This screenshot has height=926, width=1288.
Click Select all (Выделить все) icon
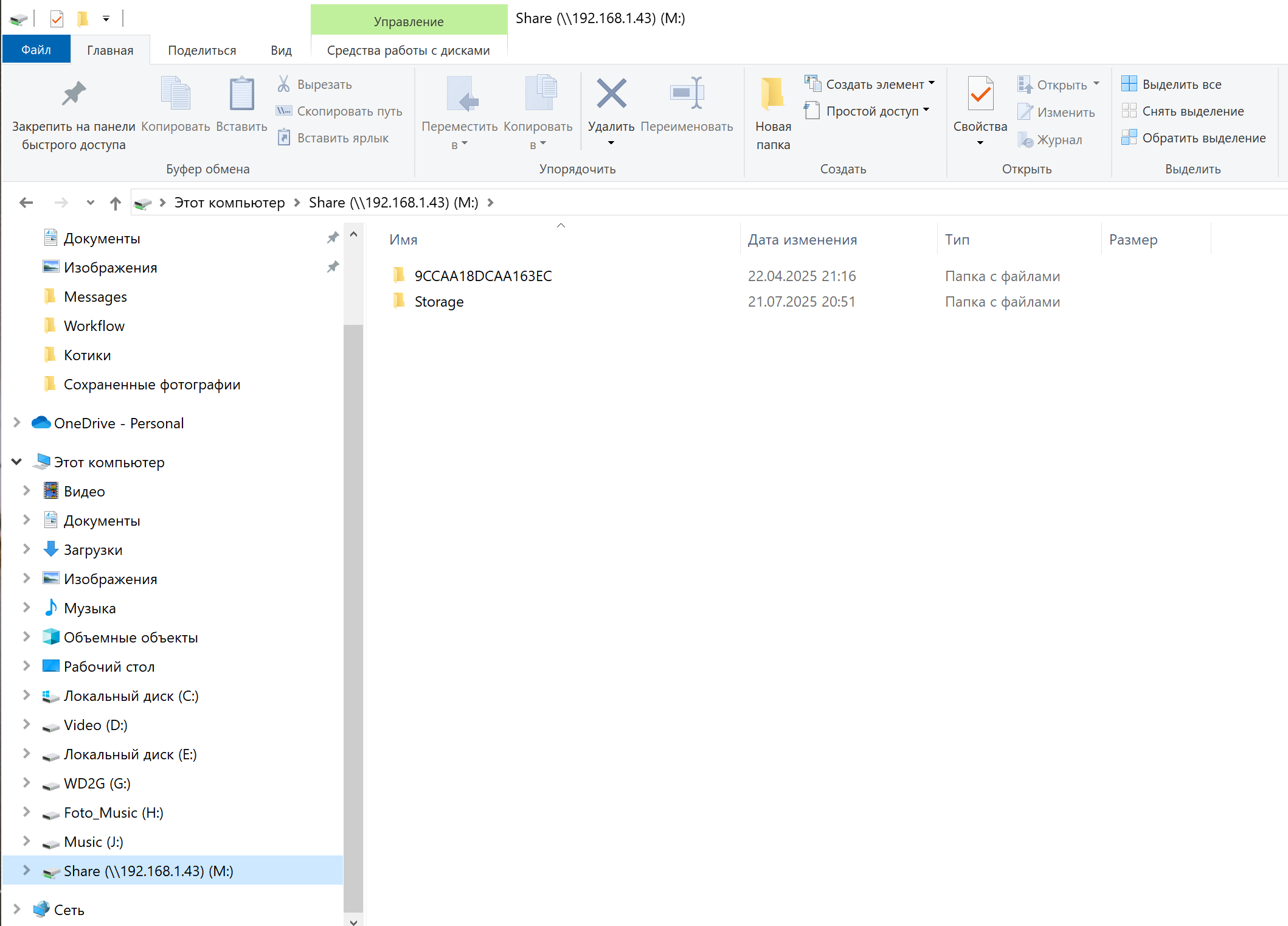1129,84
